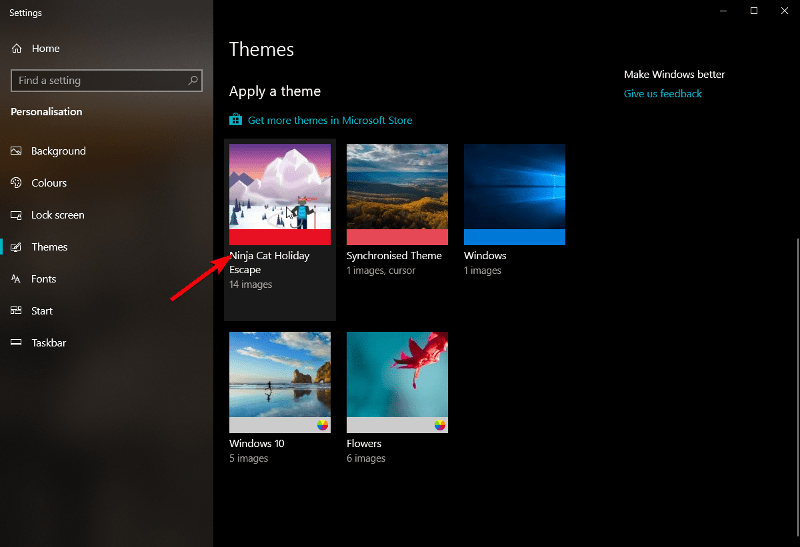Apply the Synchronised Theme
Screen dimensions: 800x547
point(397,194)
